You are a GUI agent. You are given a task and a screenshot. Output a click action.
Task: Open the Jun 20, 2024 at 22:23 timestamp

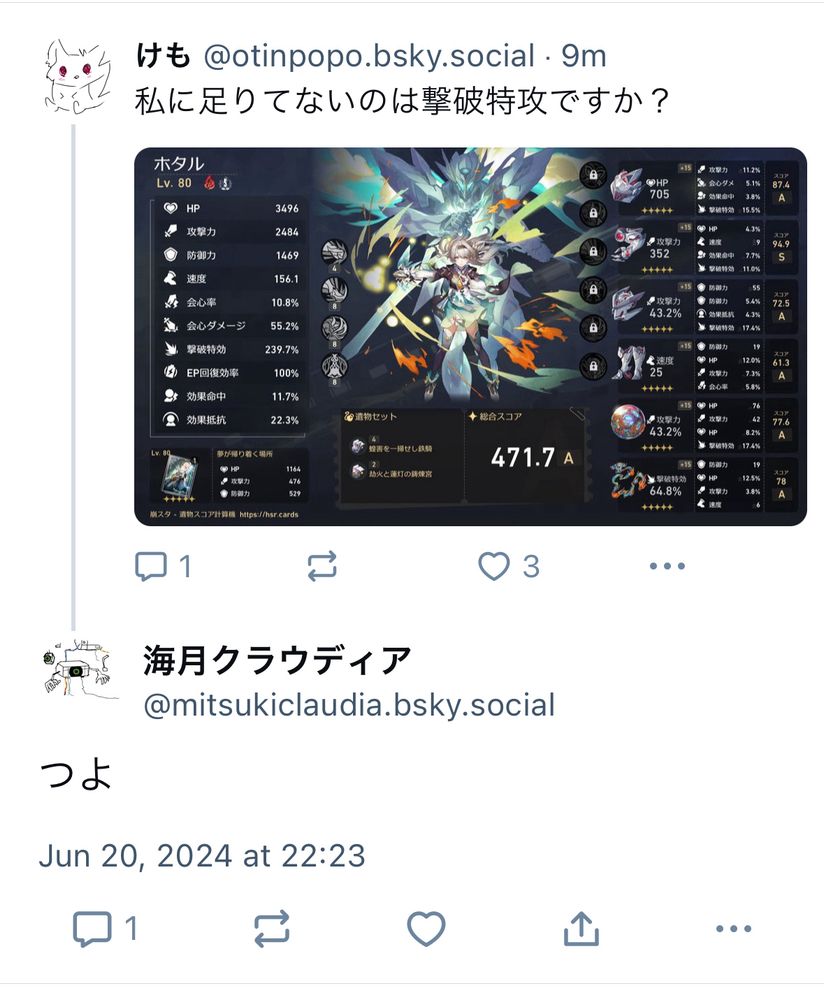point(202,855)
